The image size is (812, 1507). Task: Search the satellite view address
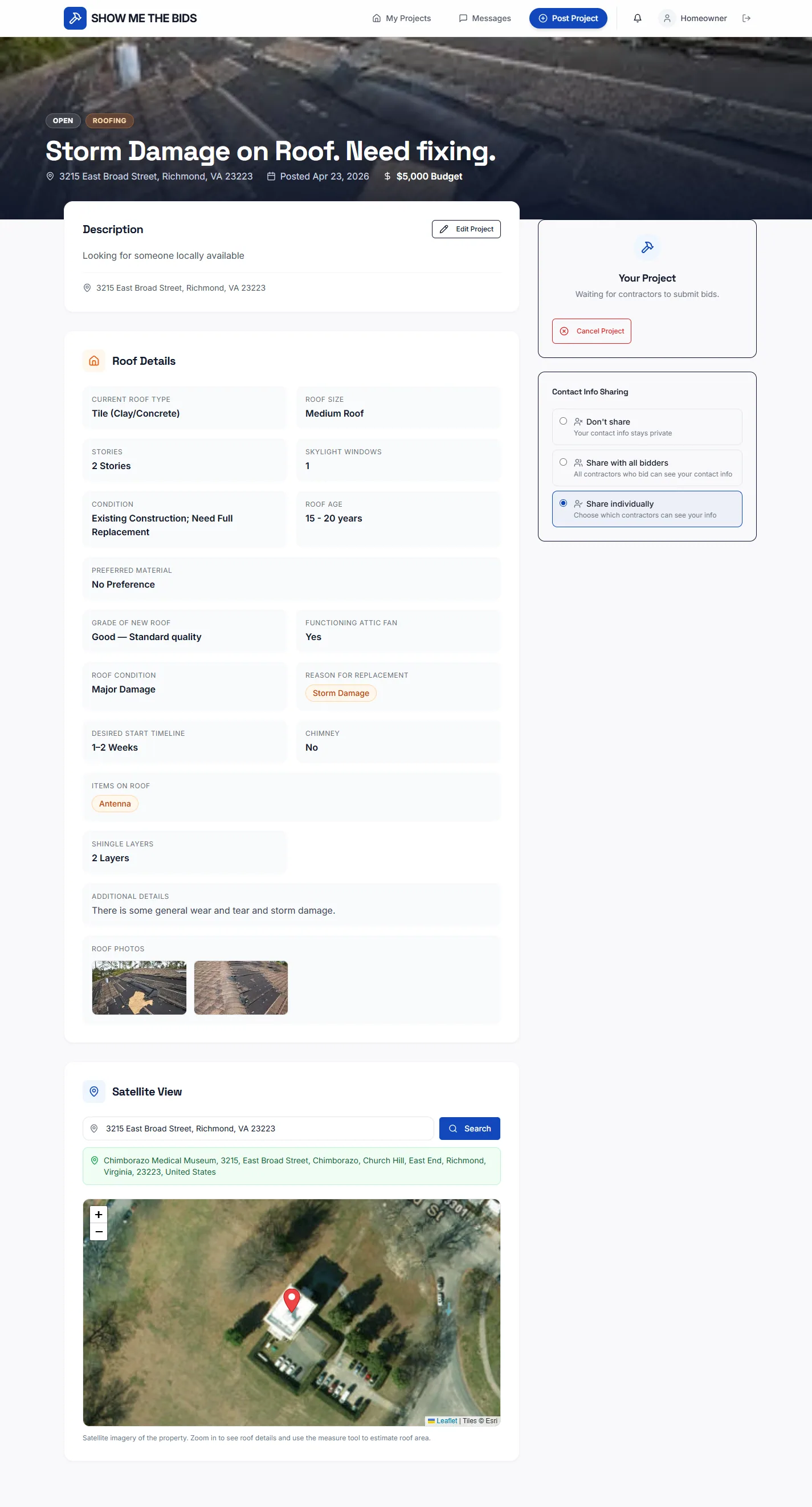point(470,1129)
